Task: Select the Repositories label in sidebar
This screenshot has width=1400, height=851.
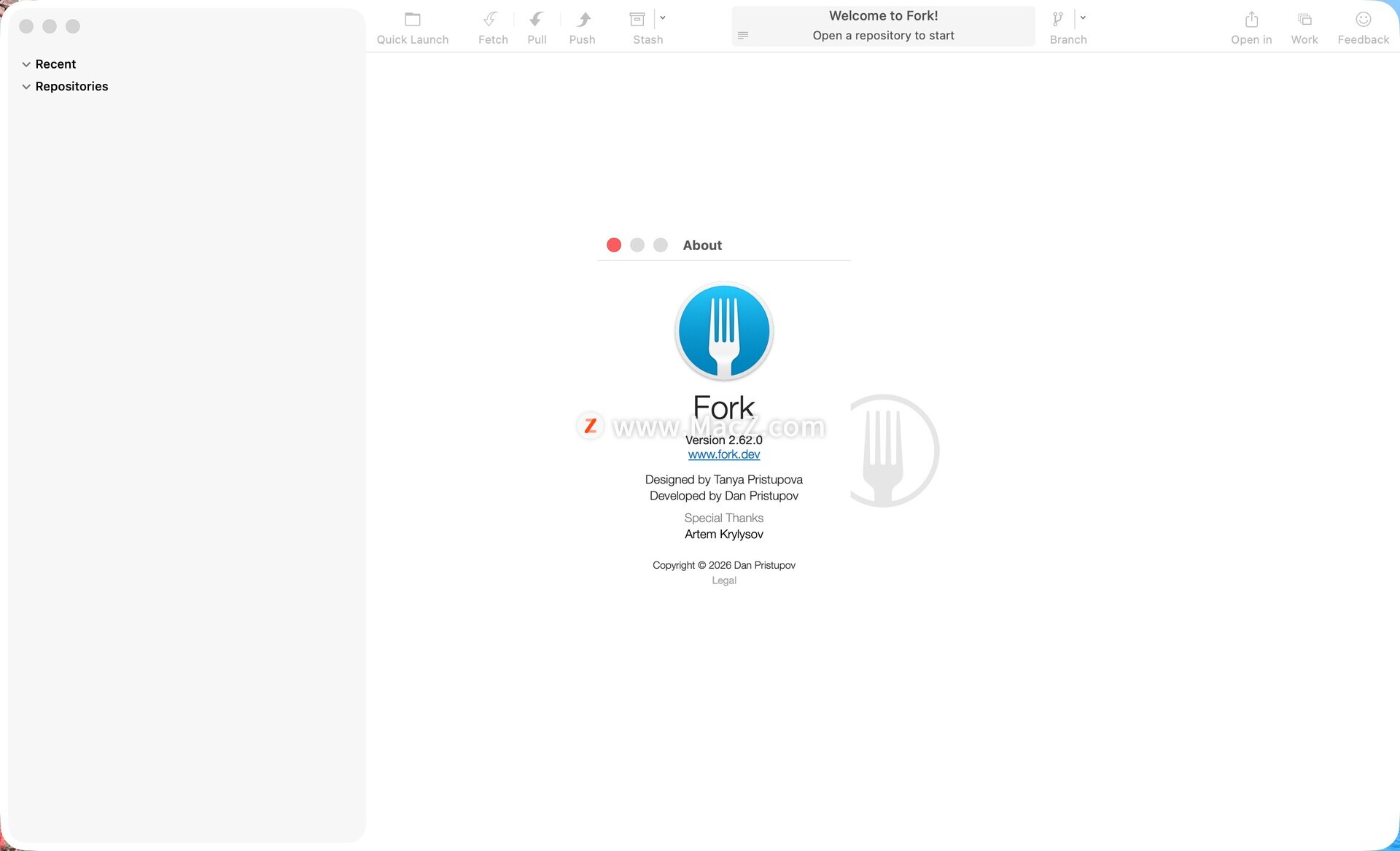Action: (71, 87)
